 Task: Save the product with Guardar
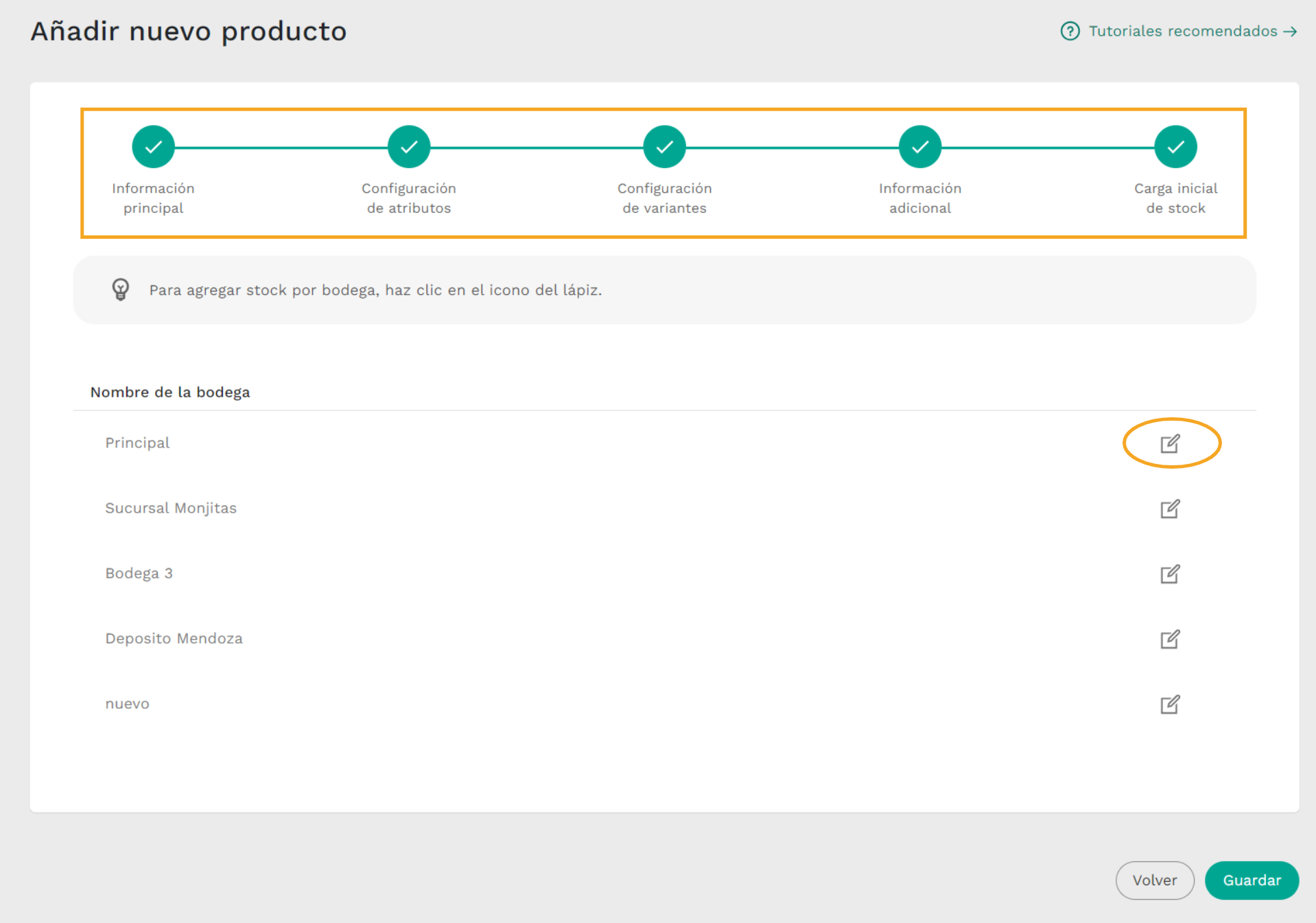coord(1252,880)
